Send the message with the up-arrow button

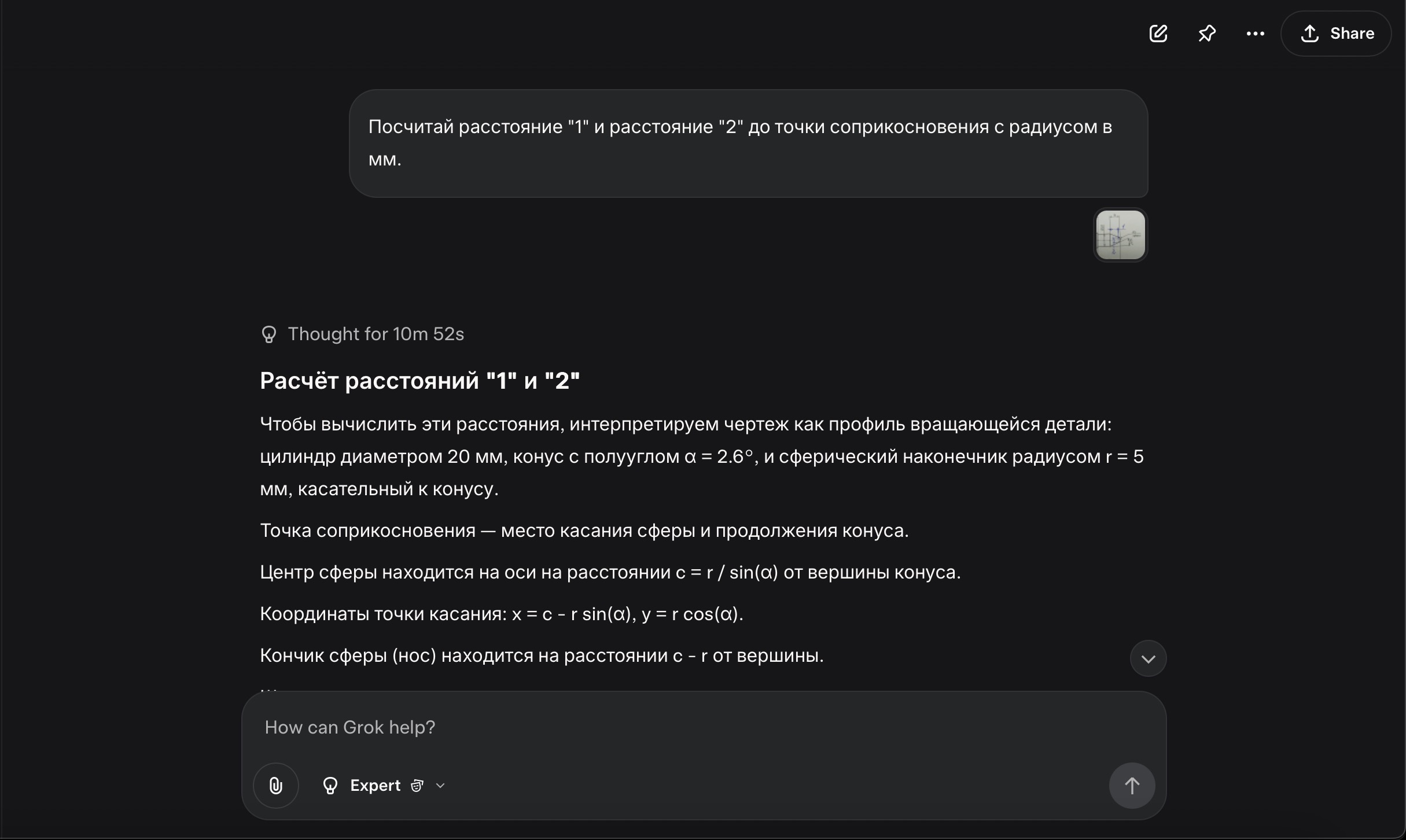tap(1132, 786)
